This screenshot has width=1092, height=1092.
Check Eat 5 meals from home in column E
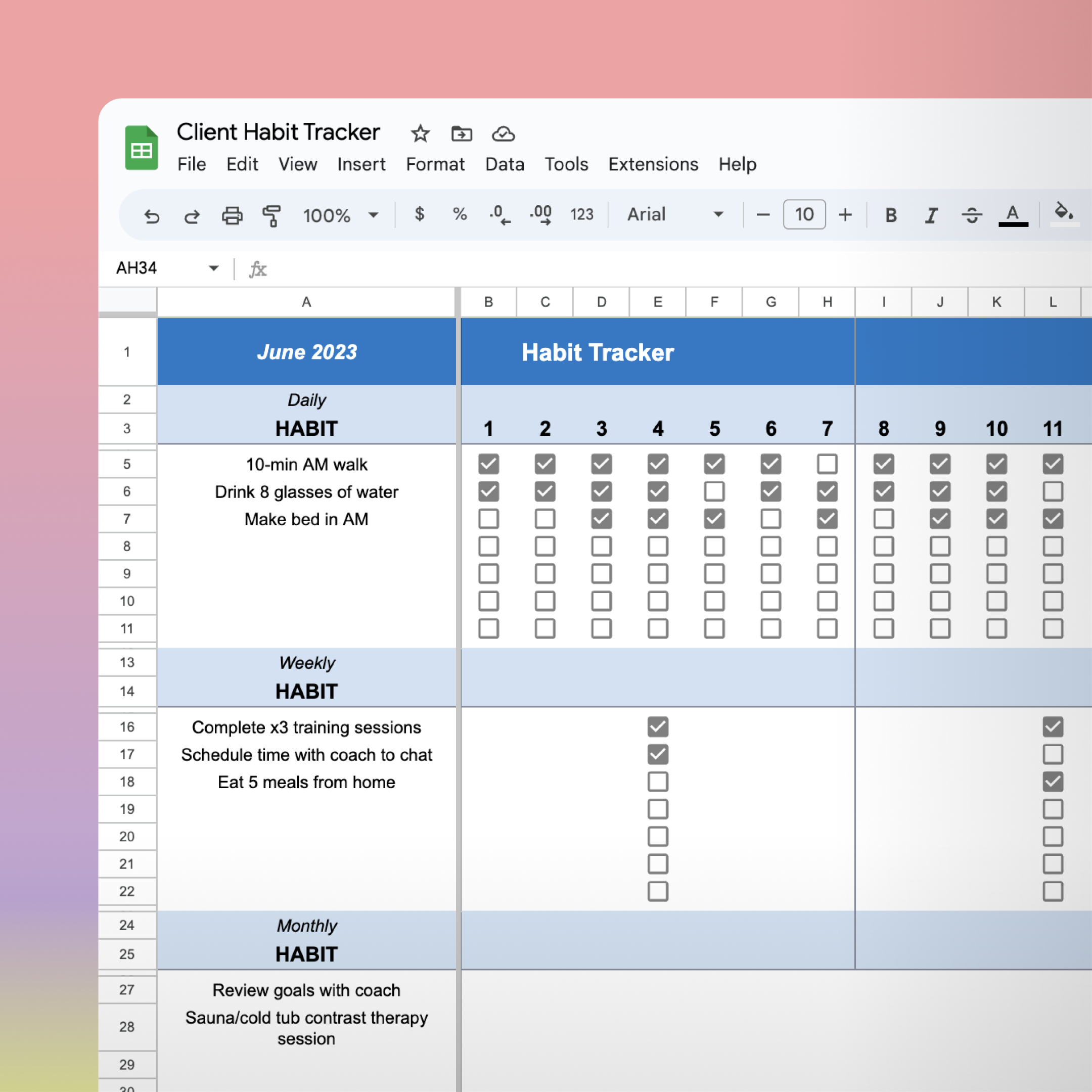(x=657, y=782)
